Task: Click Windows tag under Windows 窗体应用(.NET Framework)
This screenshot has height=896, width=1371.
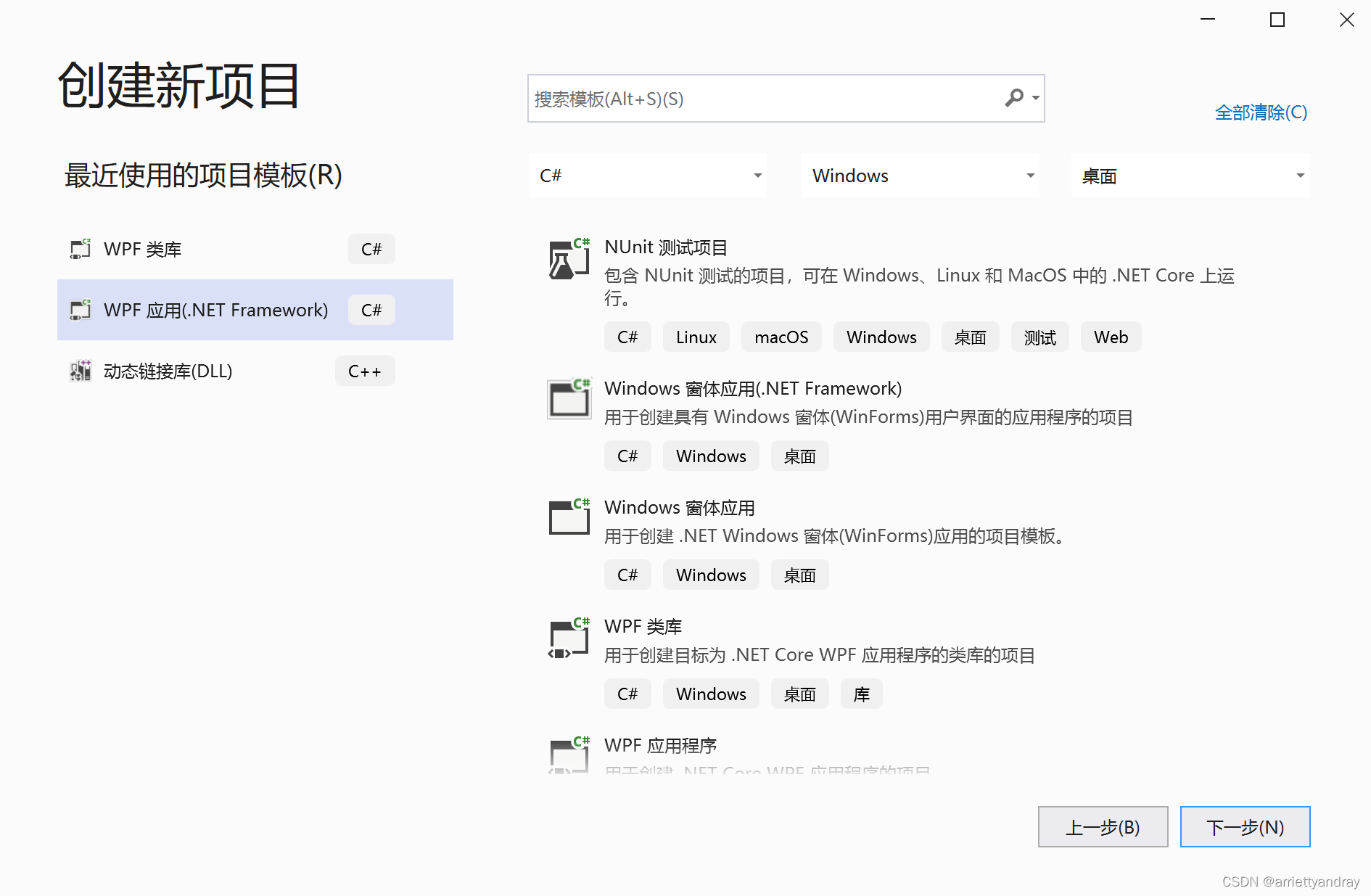Action: point(711,456)
